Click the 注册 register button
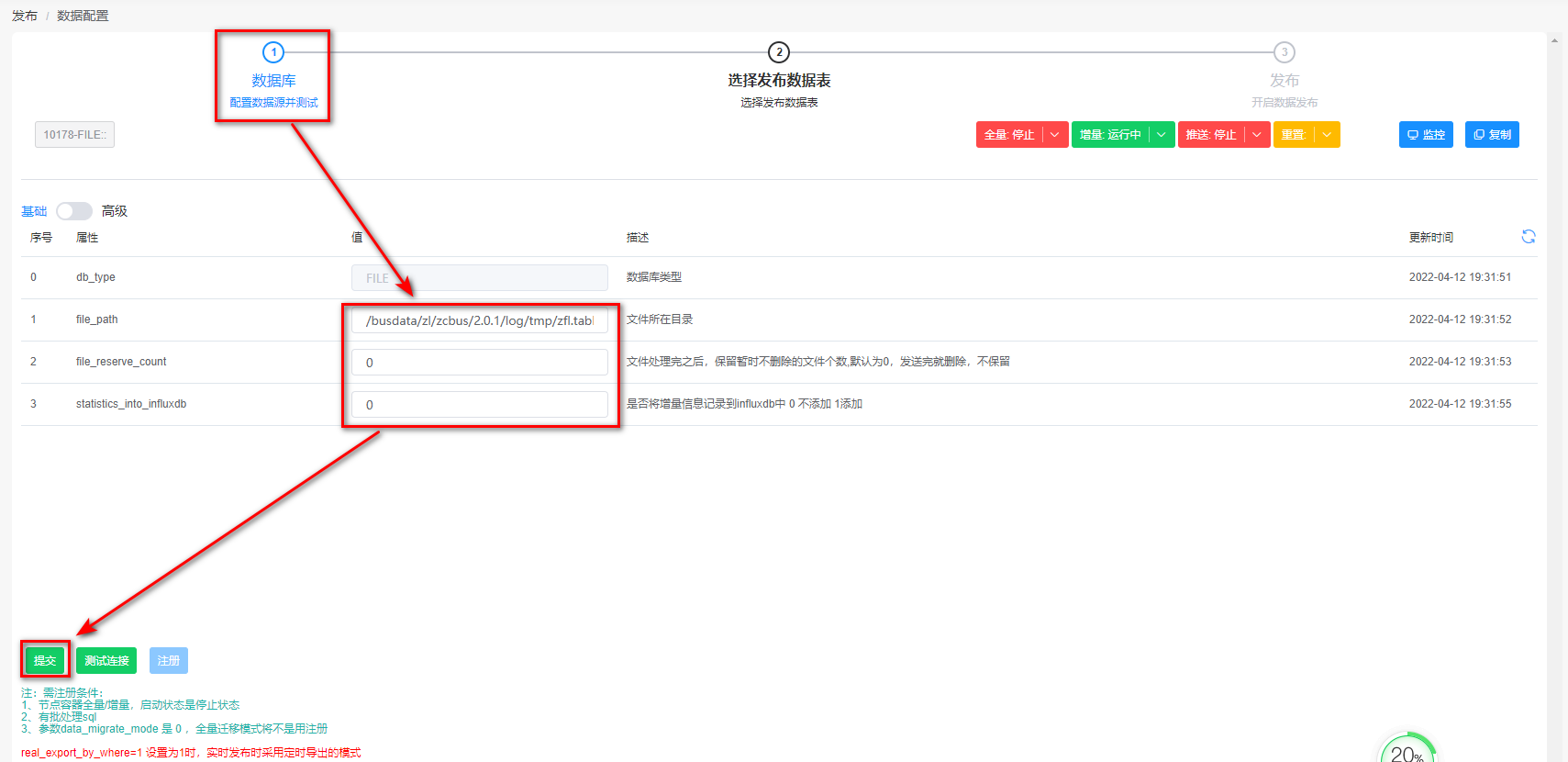Screen dimensions: 1568x762 click(169, 661)
